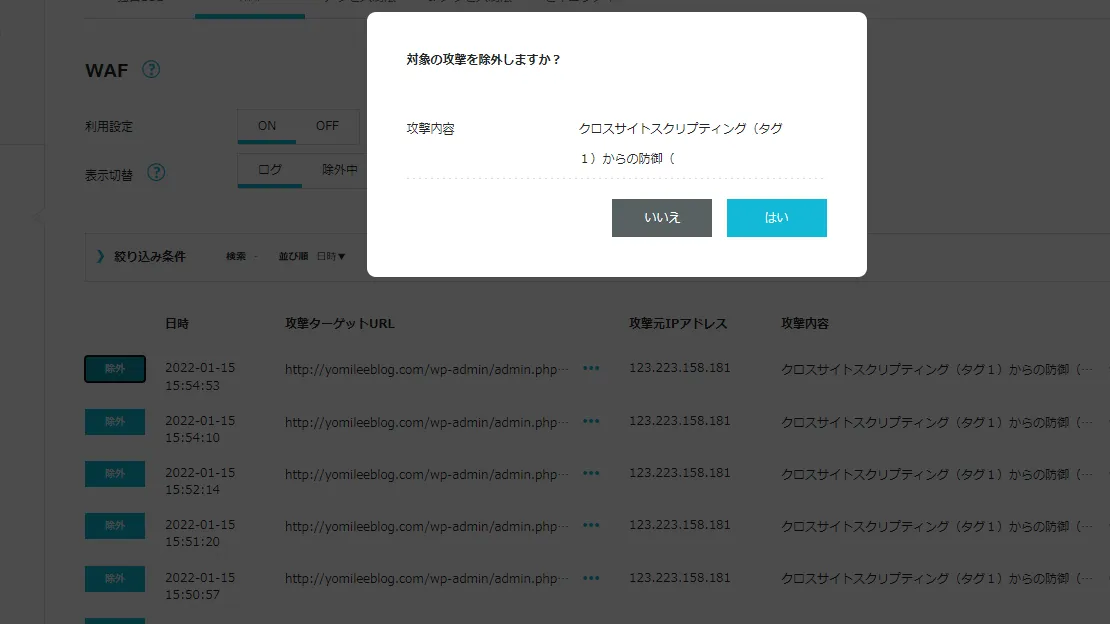Screen dimensions: 1110x624
Task: Open the help icon beside 表示切替
Action: click(156, 172)
